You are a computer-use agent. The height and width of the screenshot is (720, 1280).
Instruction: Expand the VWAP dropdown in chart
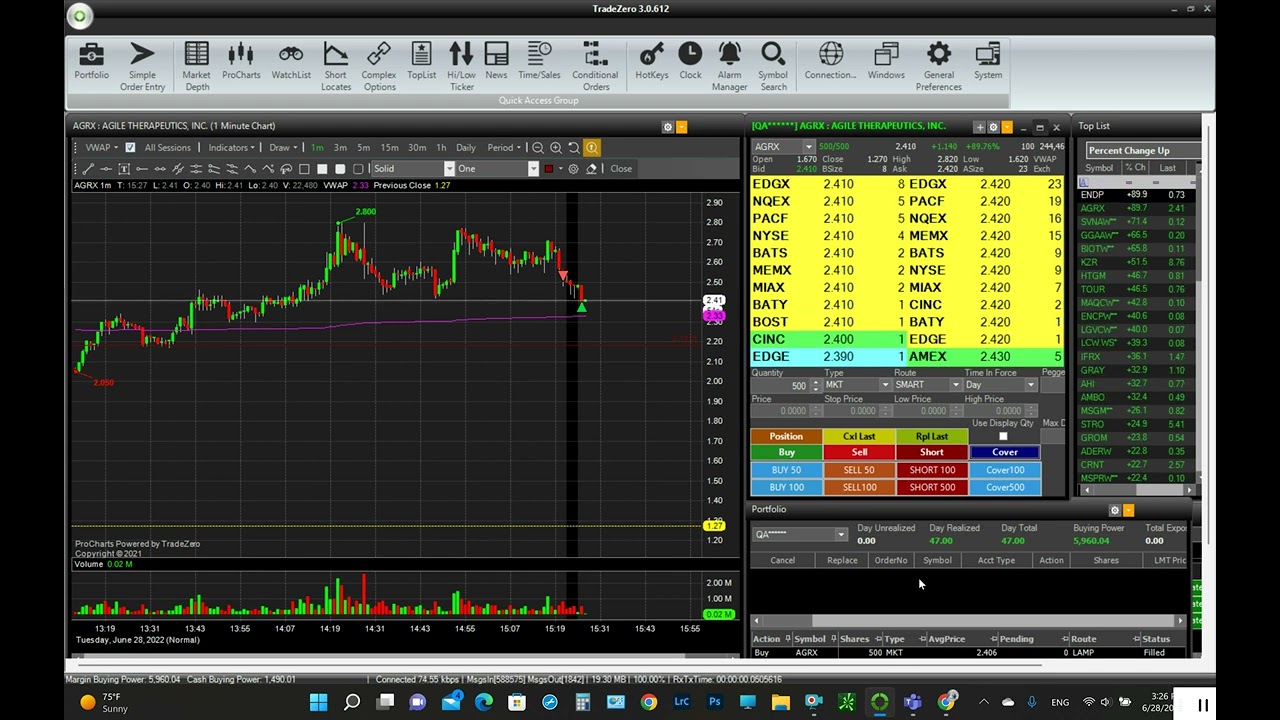pyautogui.click(x=101, y=148)
